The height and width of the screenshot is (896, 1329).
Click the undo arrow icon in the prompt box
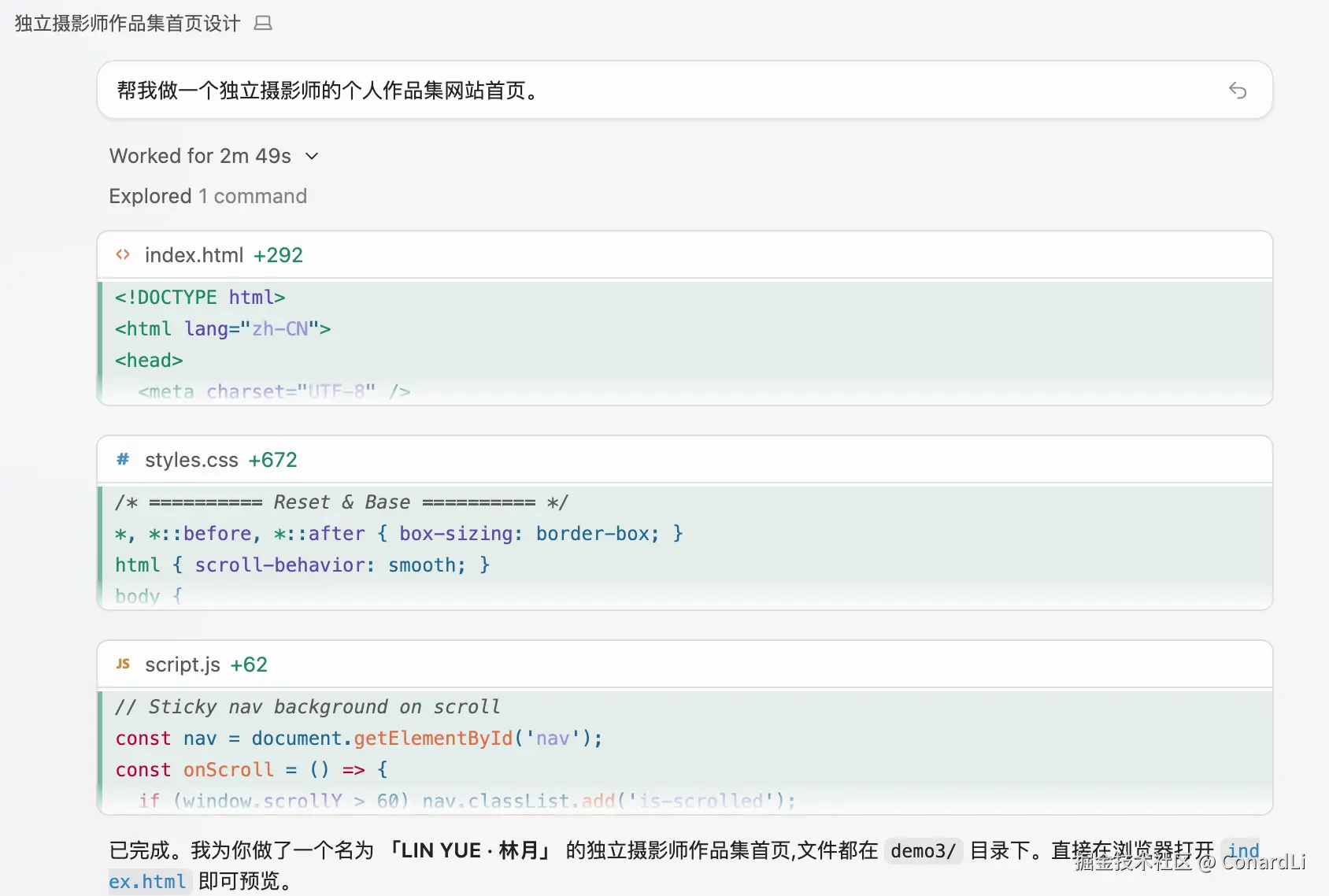pos(1237,91)
